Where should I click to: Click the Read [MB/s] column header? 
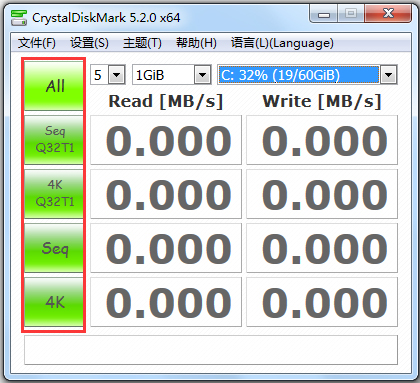(x=166, y=101)
